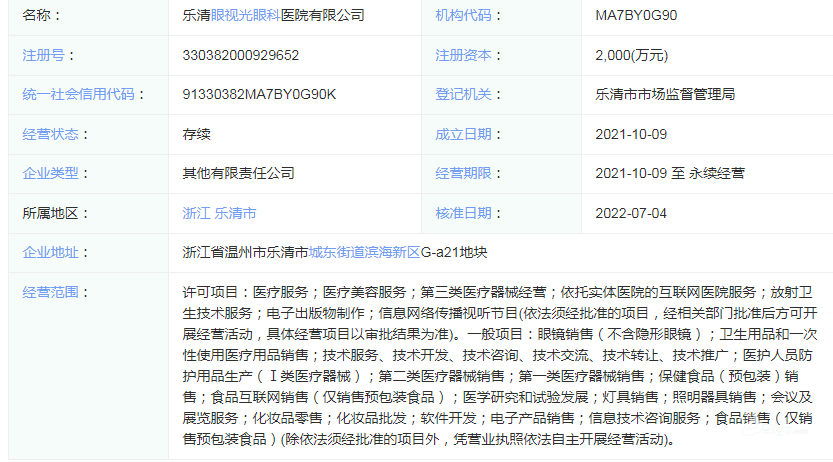Select 其他有限责任公司 company type value
Image resolution: width=833 pixels, height=462 pixels.
click(239, 173)
